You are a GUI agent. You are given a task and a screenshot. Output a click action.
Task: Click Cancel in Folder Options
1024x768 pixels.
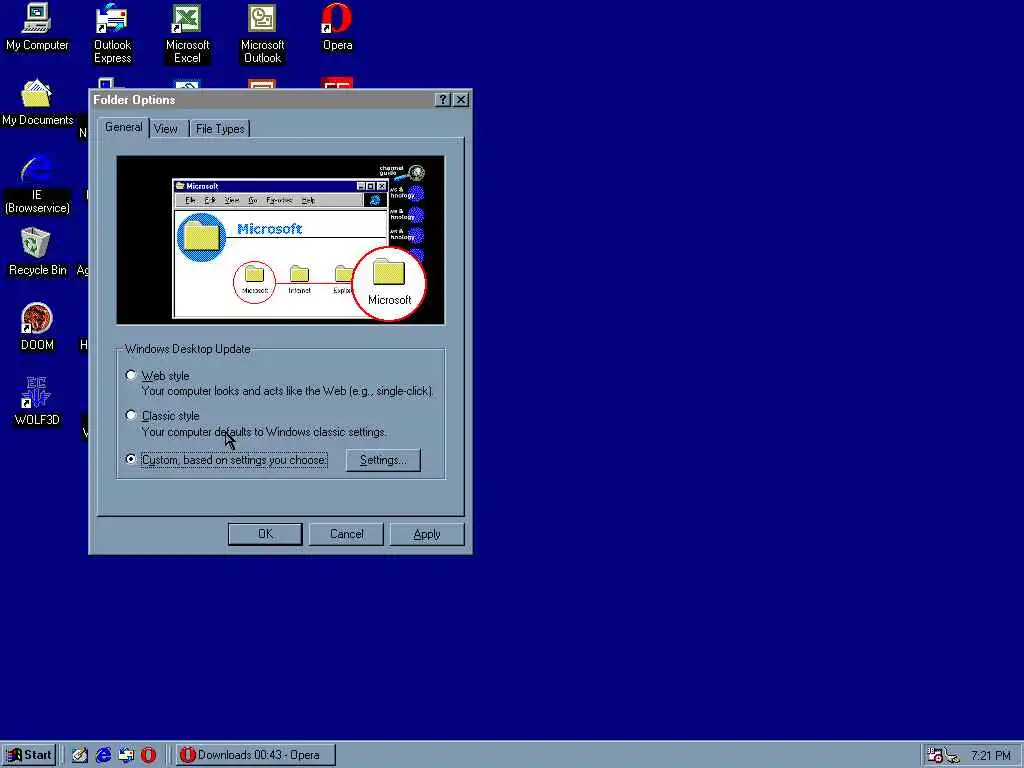(x=346, y=534)
